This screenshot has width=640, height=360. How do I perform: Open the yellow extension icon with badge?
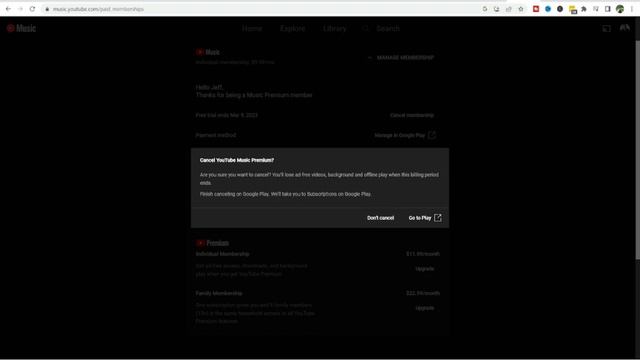tap(572, 10)
